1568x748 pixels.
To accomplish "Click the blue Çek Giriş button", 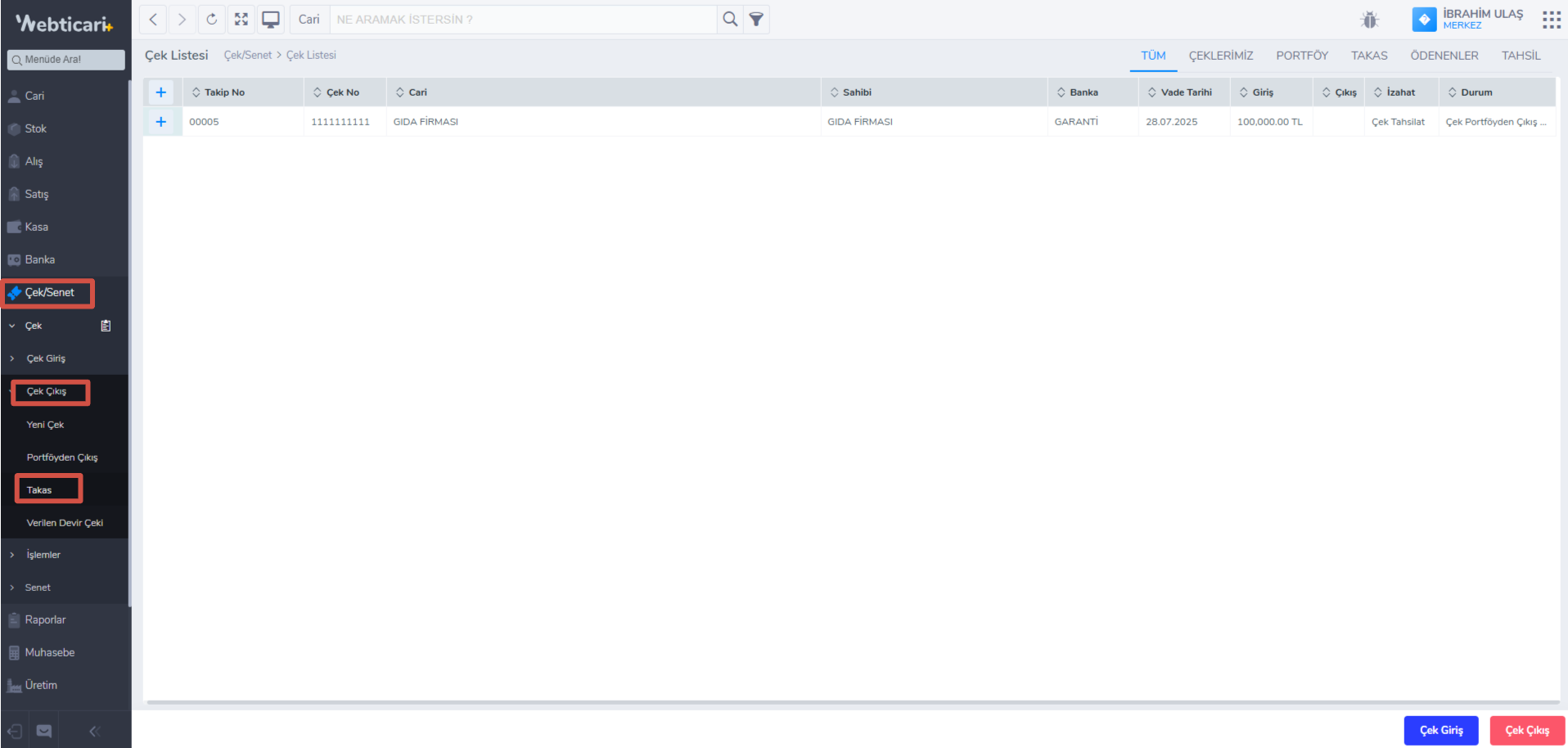I will (1440, 730).
